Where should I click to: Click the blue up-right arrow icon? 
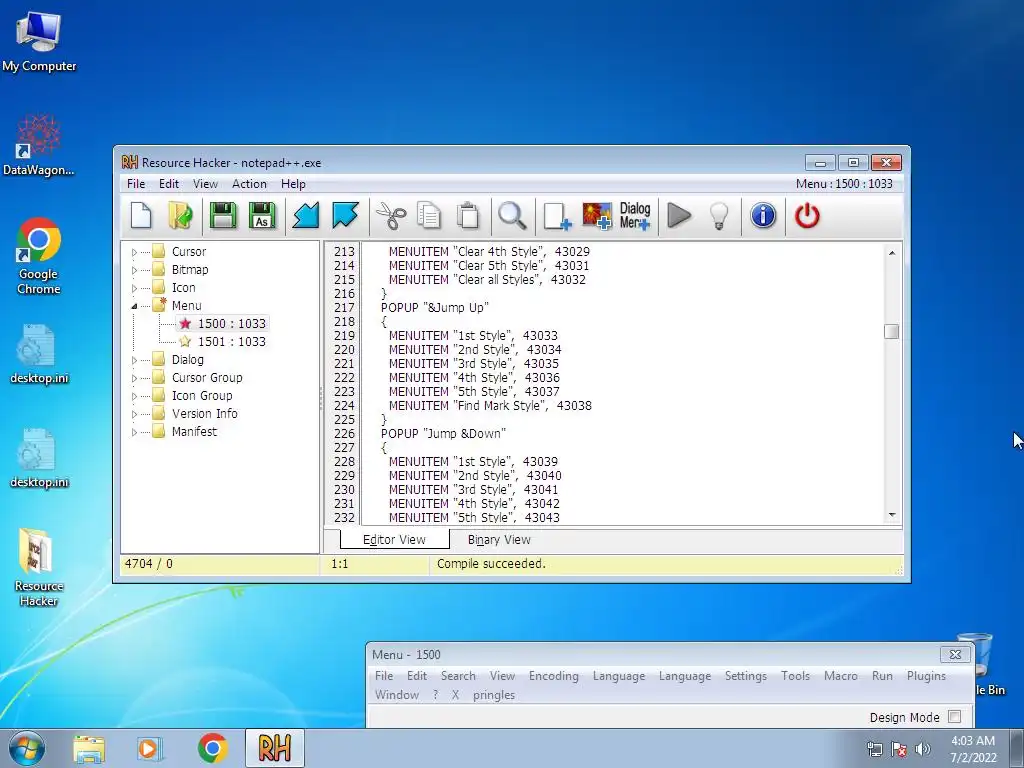(345, 216)
